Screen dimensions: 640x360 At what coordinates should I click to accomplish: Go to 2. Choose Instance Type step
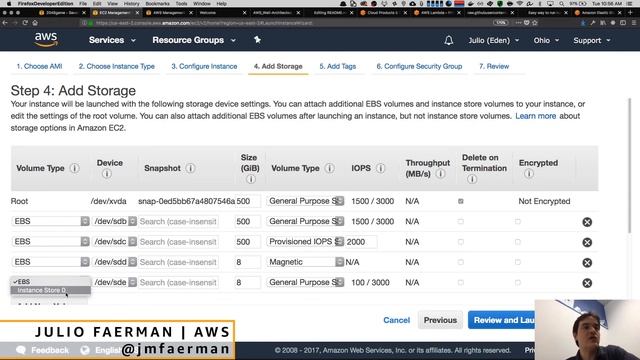pos(117,66)
